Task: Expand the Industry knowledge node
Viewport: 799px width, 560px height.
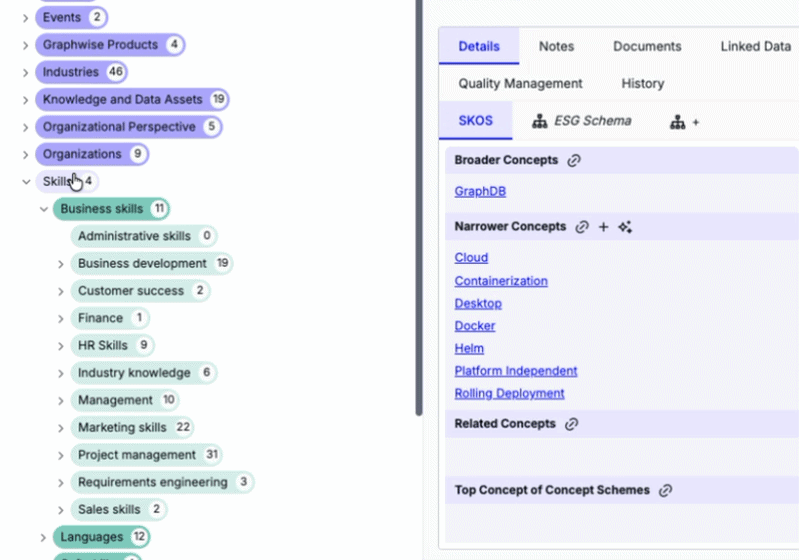Action: pyautogui.click(x=61, y=374)
